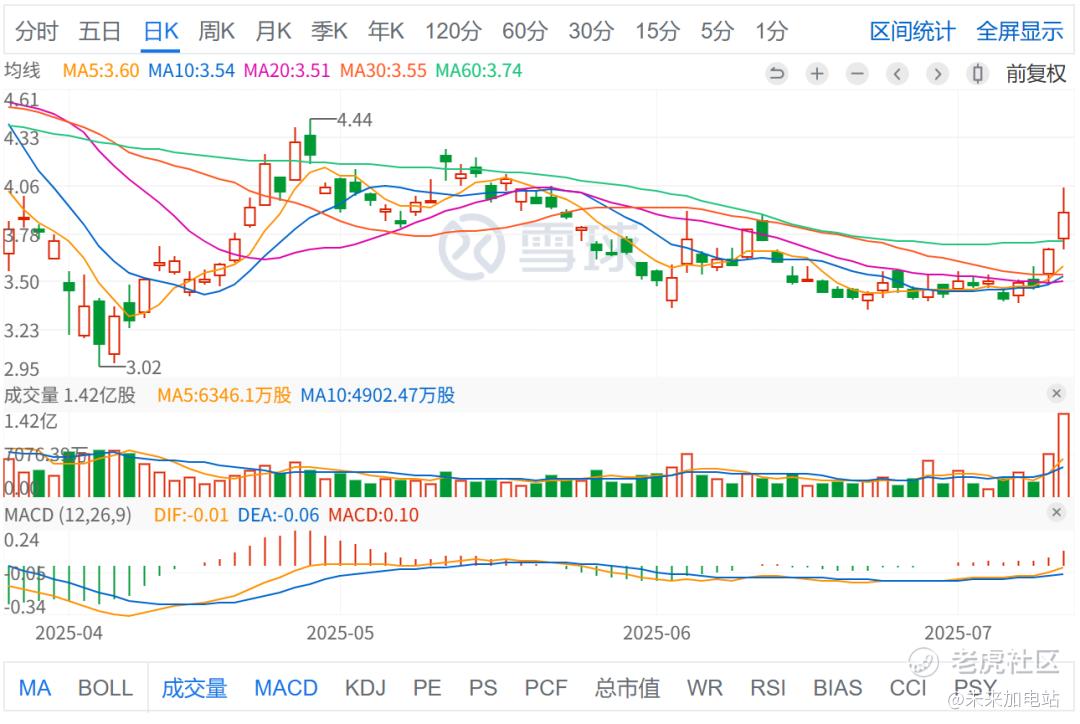Enable the PSY indicator

click(975, 687)
